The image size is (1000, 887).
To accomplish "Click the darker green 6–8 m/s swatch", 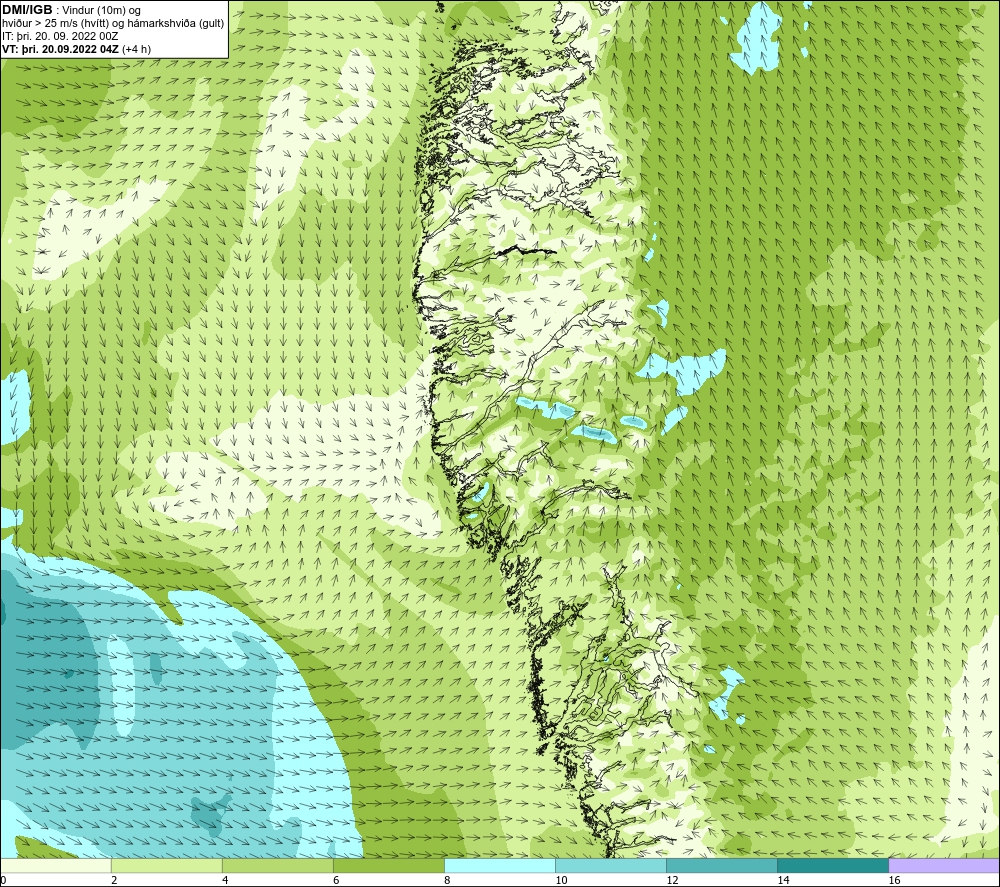I will (388, 866).
